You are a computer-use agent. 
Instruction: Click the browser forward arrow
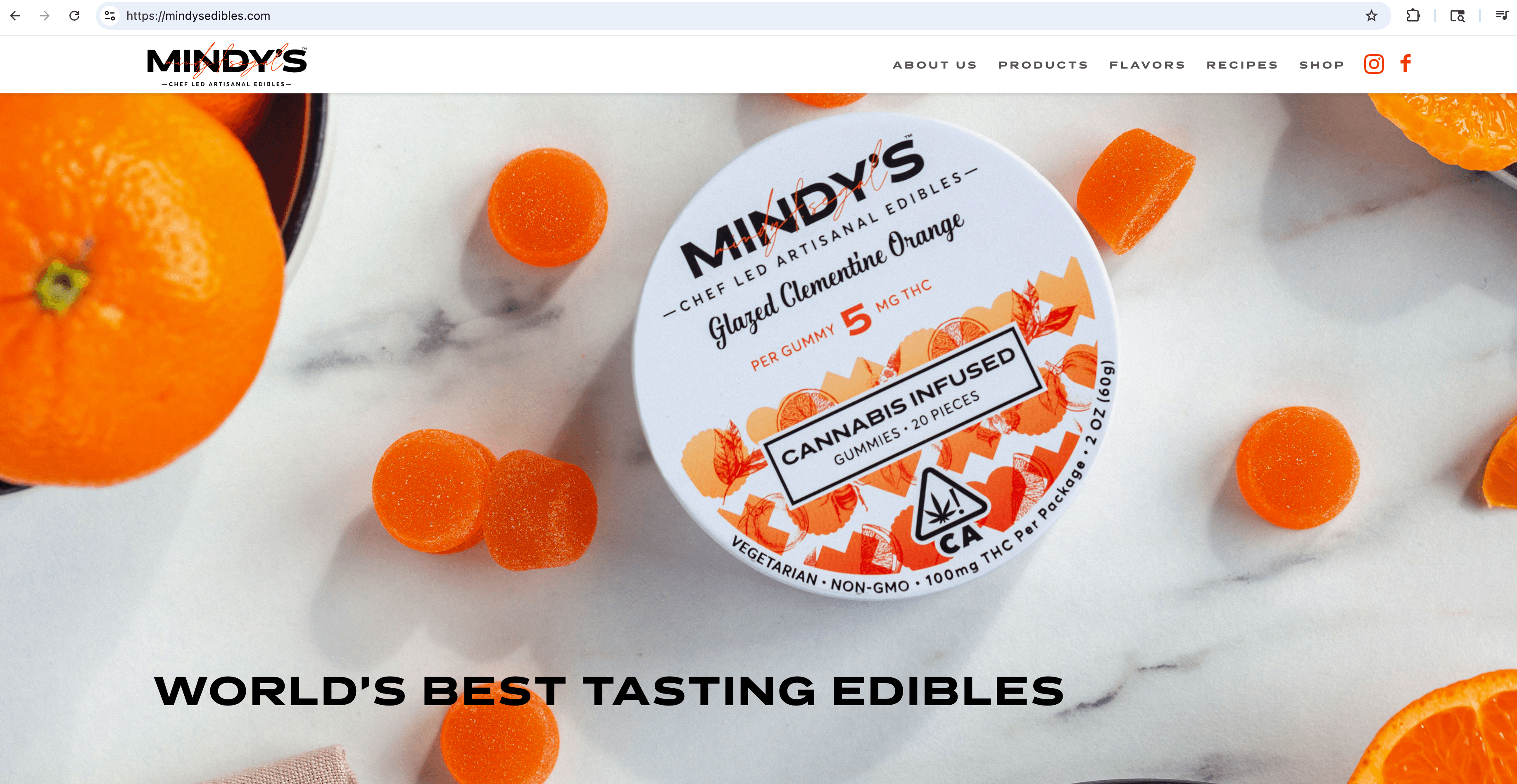point(45,16)
